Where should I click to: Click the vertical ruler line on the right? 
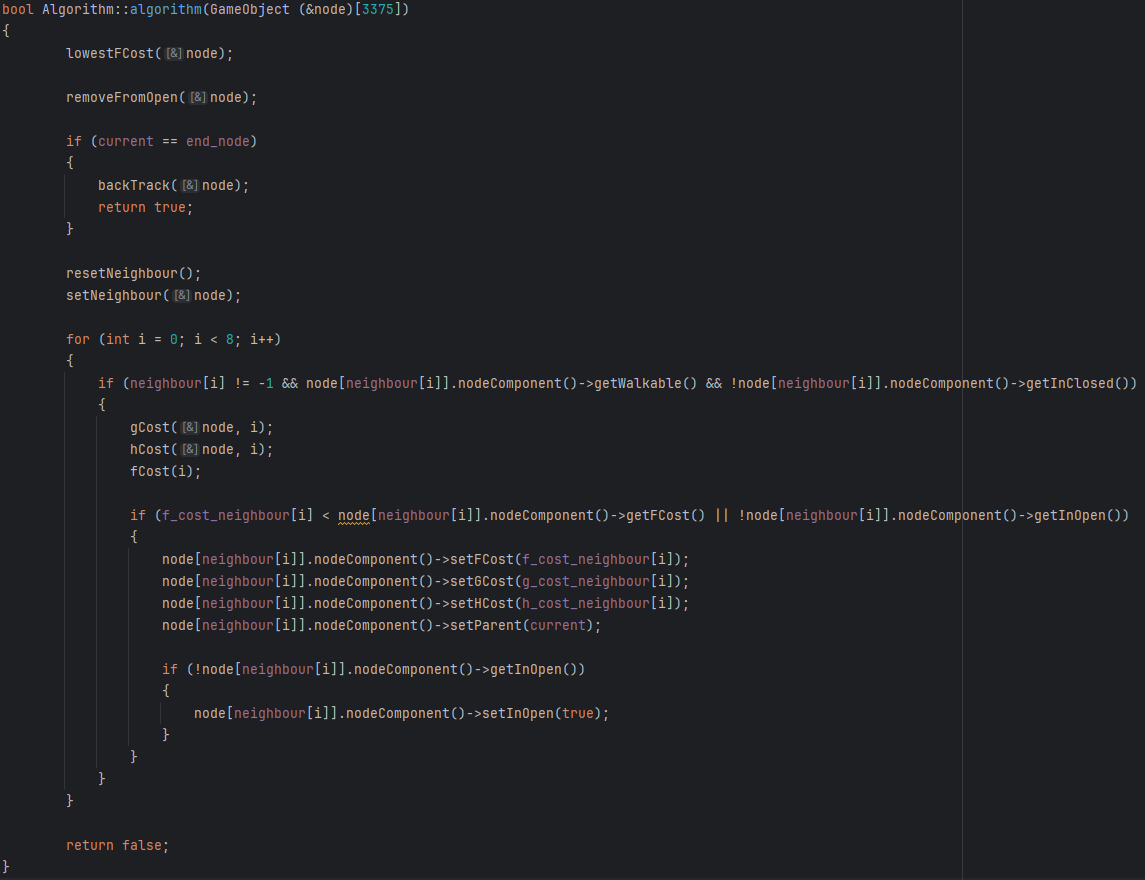pyautogui.click(x=961, y=440)
